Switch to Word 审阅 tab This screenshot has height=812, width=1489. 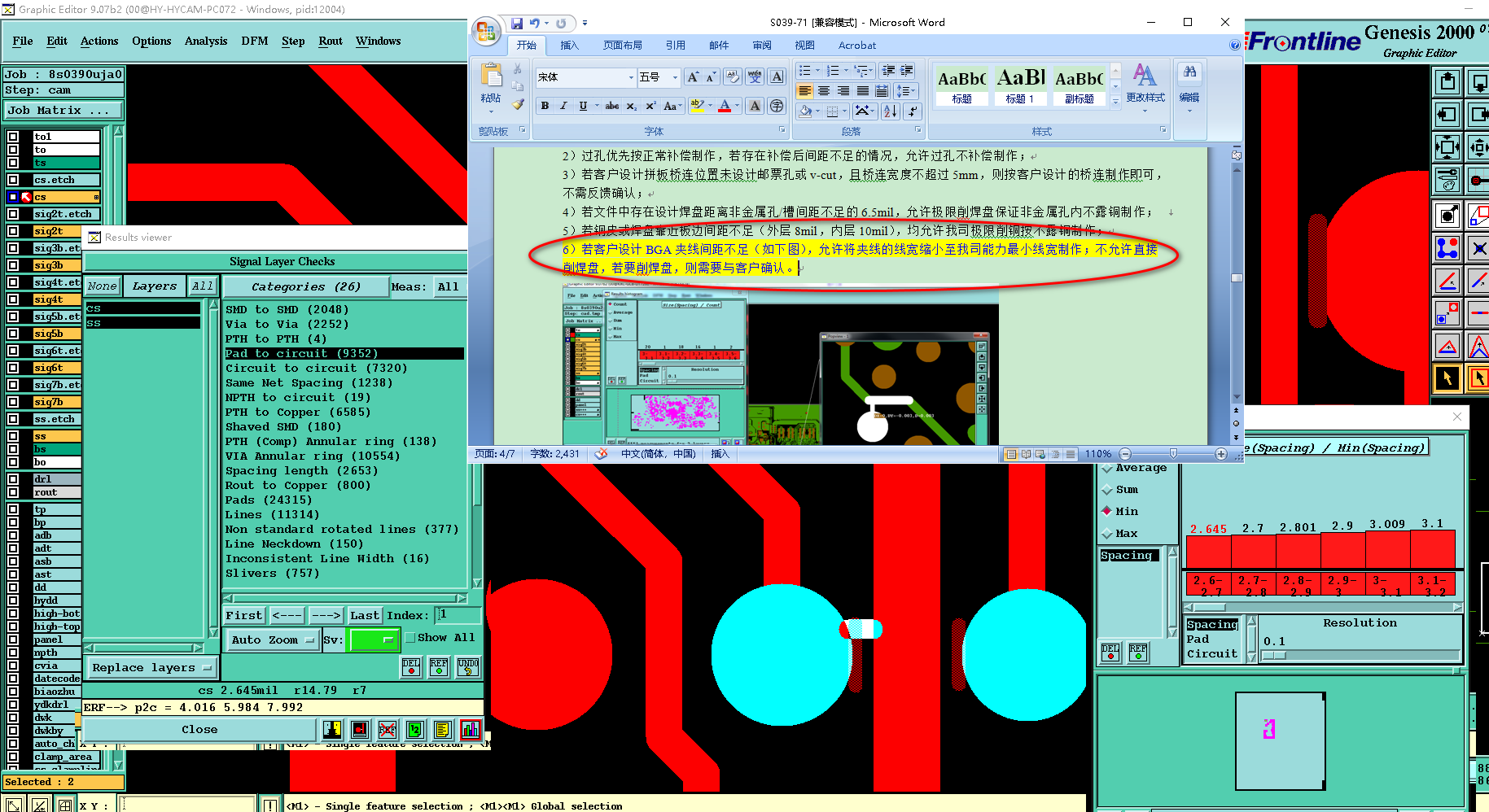pos(762,46)
